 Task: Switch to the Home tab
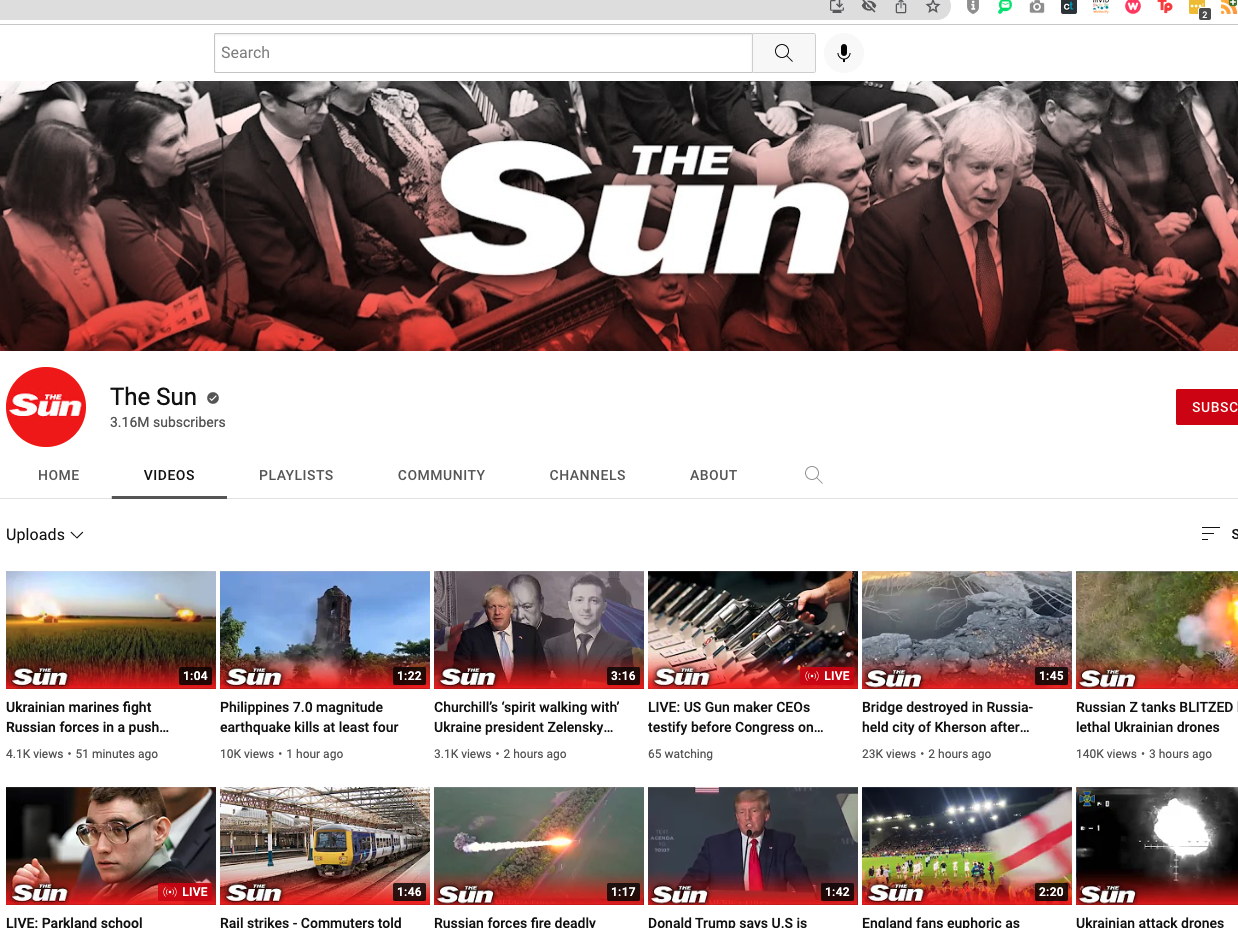tap(59, 475)
